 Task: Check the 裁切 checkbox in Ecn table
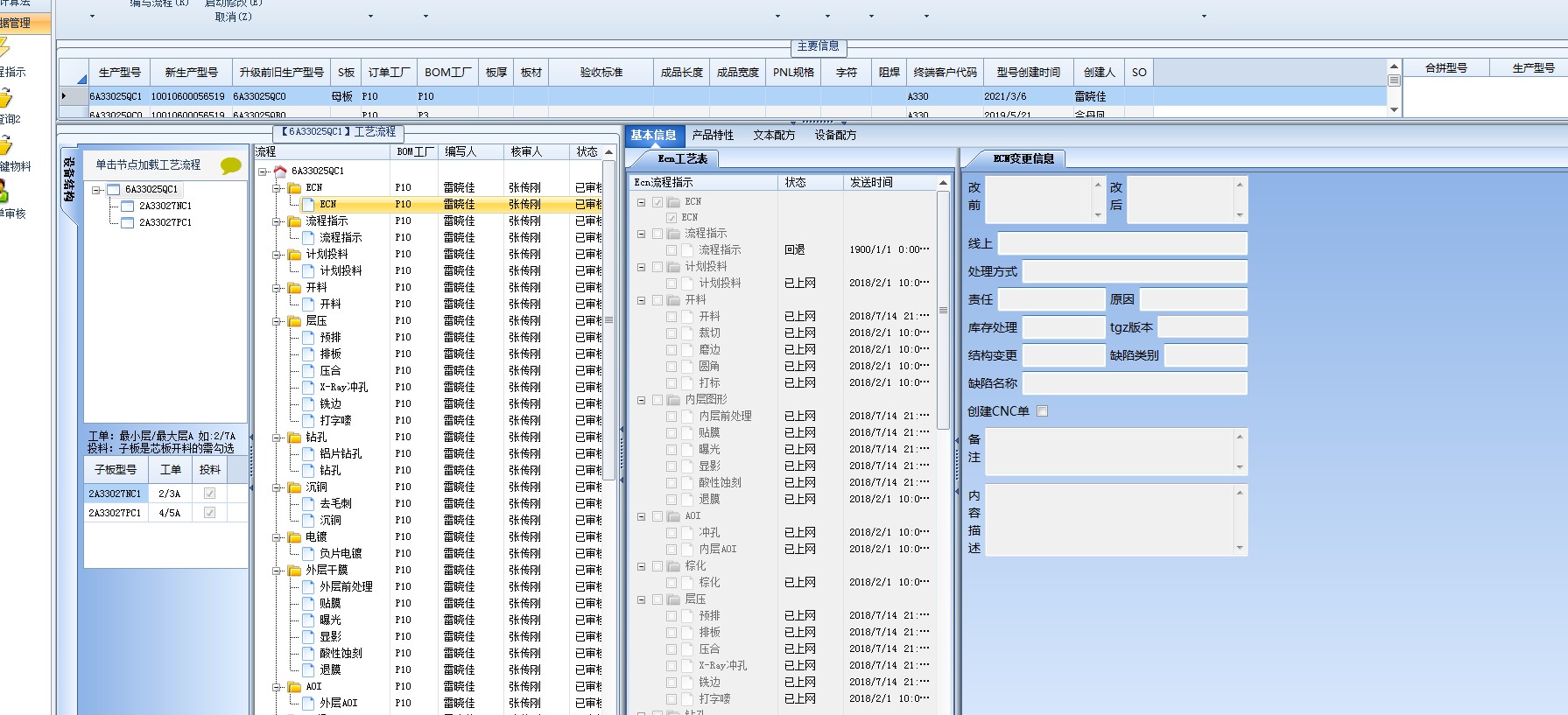[x=671, y=333]
